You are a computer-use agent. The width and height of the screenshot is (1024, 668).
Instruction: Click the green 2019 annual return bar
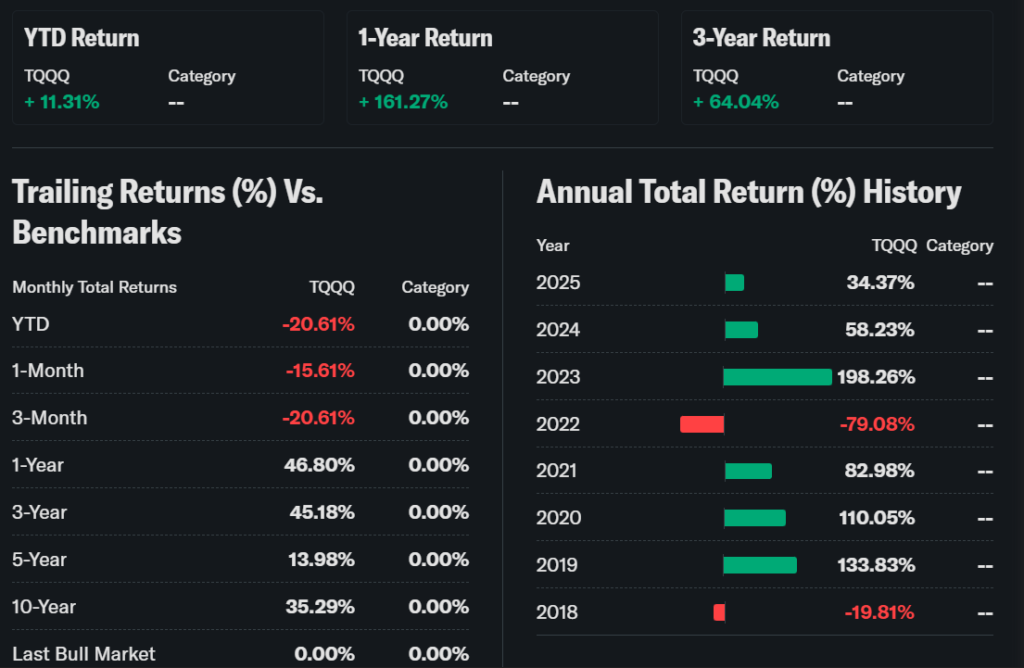[x=760, y=565]
